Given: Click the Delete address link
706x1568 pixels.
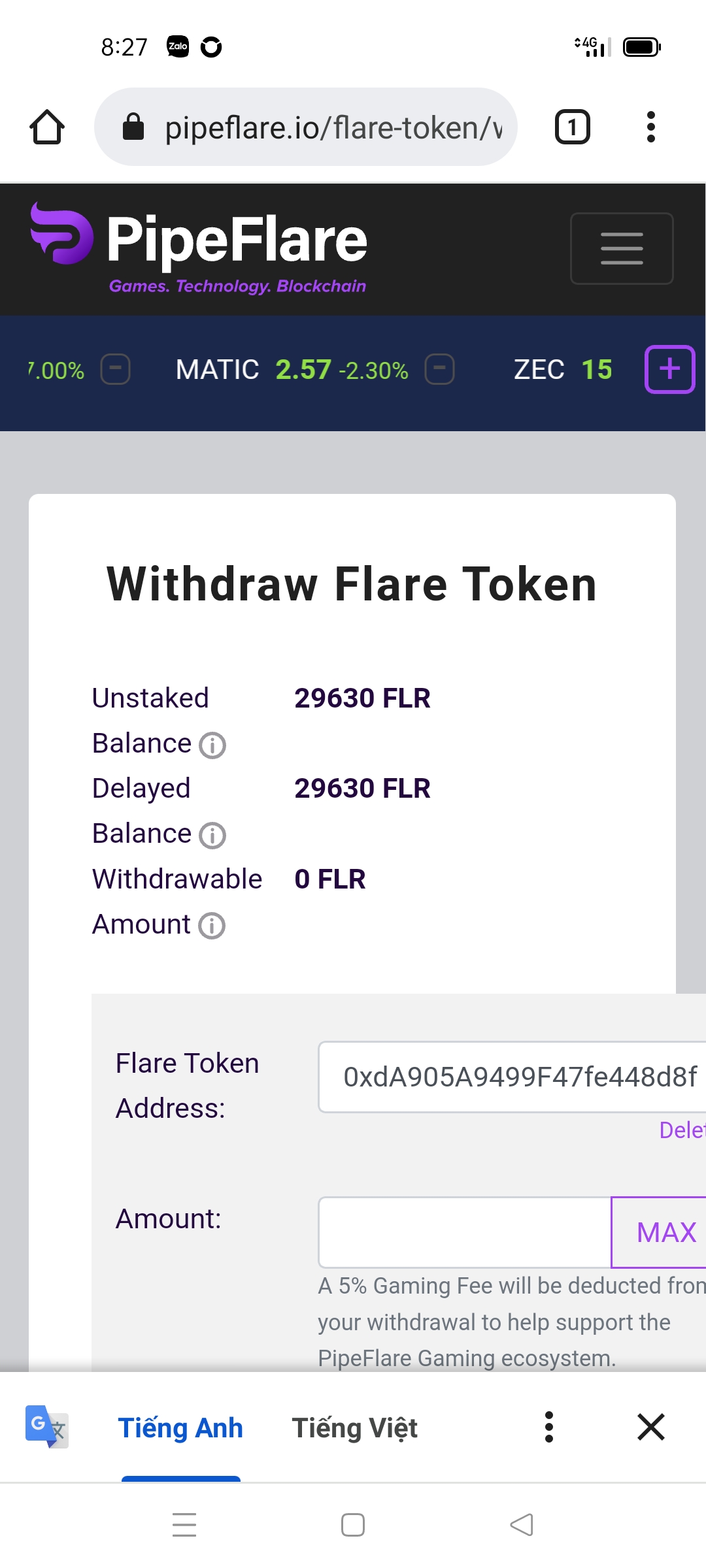Looking at the screenshot, I should tap(682, 1130).
